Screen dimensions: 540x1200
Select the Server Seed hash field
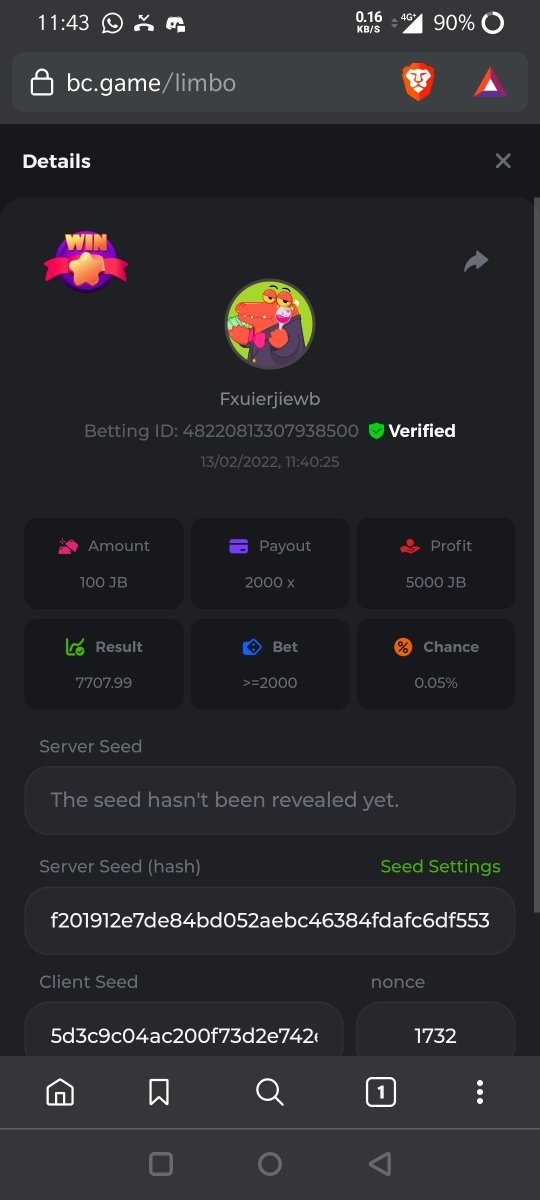pyautogui.click(x=270, y=920)
